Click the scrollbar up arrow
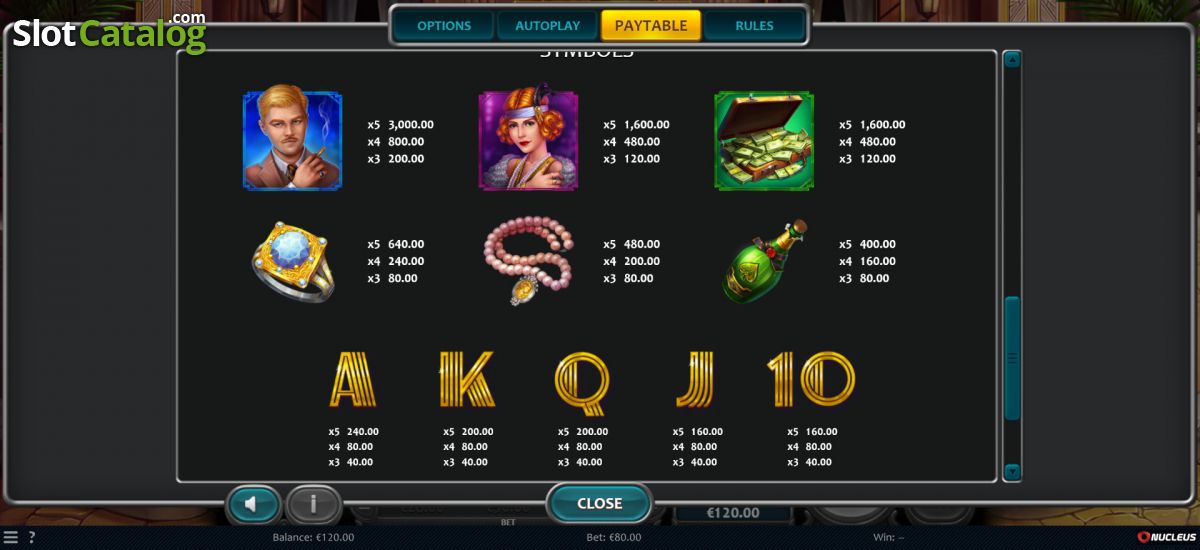1200x550 pixels. click(x=1012, y=59)
